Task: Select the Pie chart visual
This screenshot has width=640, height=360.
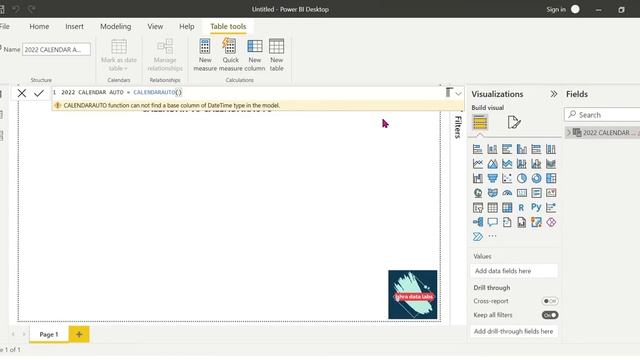Action: (x=522, y=178)
